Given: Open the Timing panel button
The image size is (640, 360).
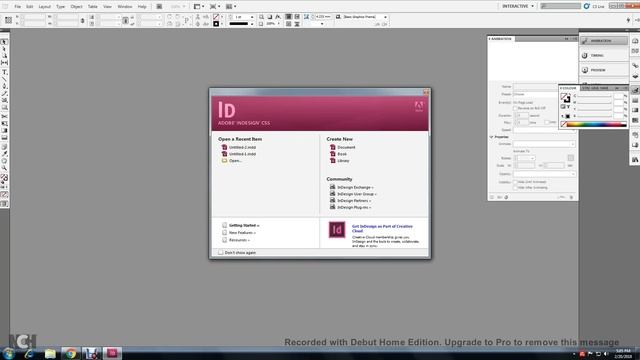Looking at the screenshot, I should click(604, 56).
